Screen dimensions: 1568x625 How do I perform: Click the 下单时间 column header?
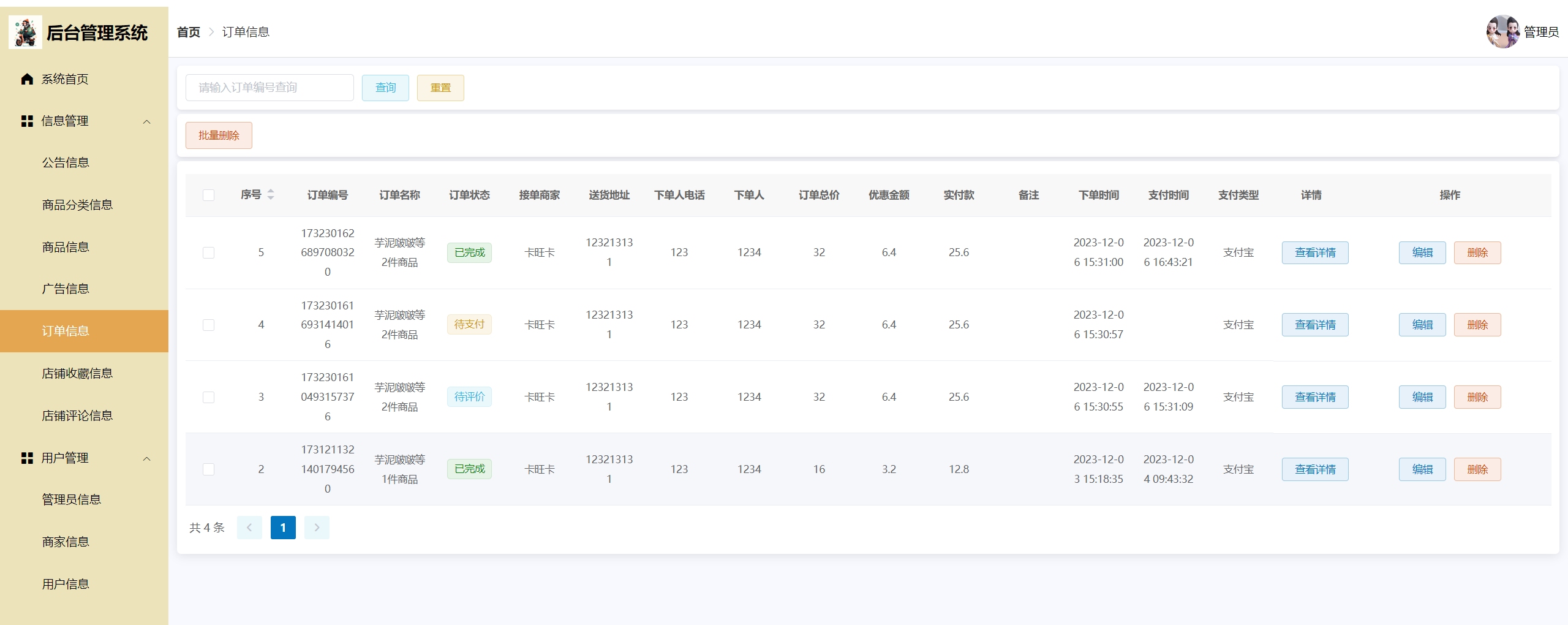(1099, 195)
